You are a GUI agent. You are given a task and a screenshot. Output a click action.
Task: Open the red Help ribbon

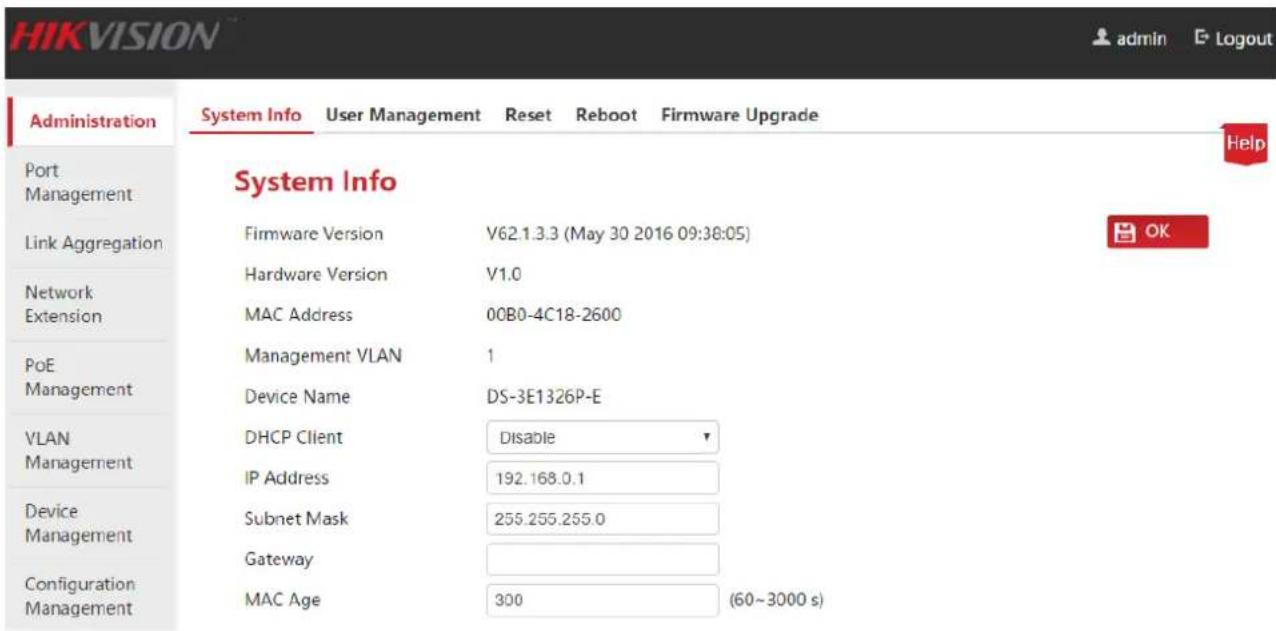(1247, 145)
